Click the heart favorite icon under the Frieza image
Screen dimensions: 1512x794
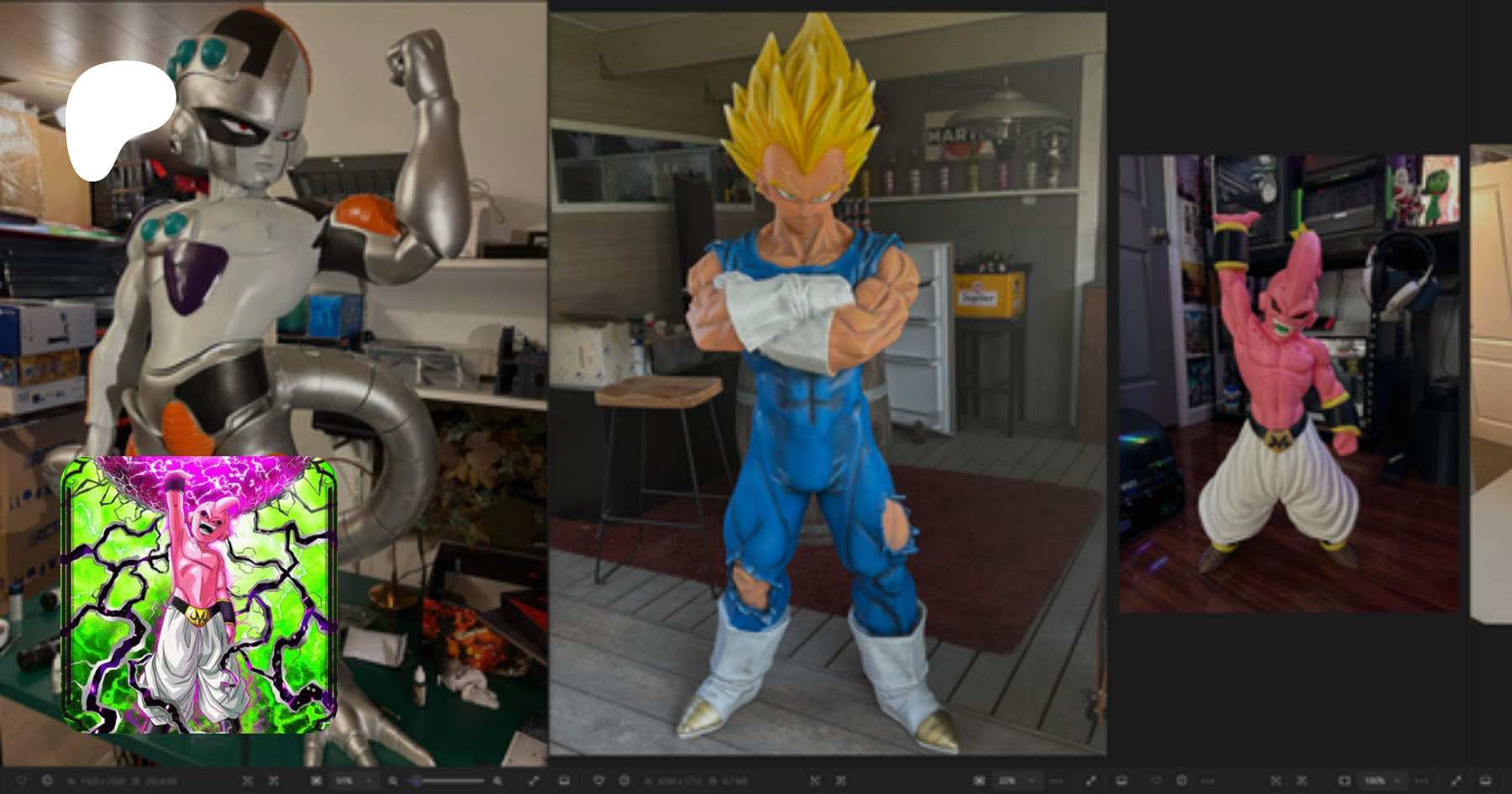pos(22,781)
